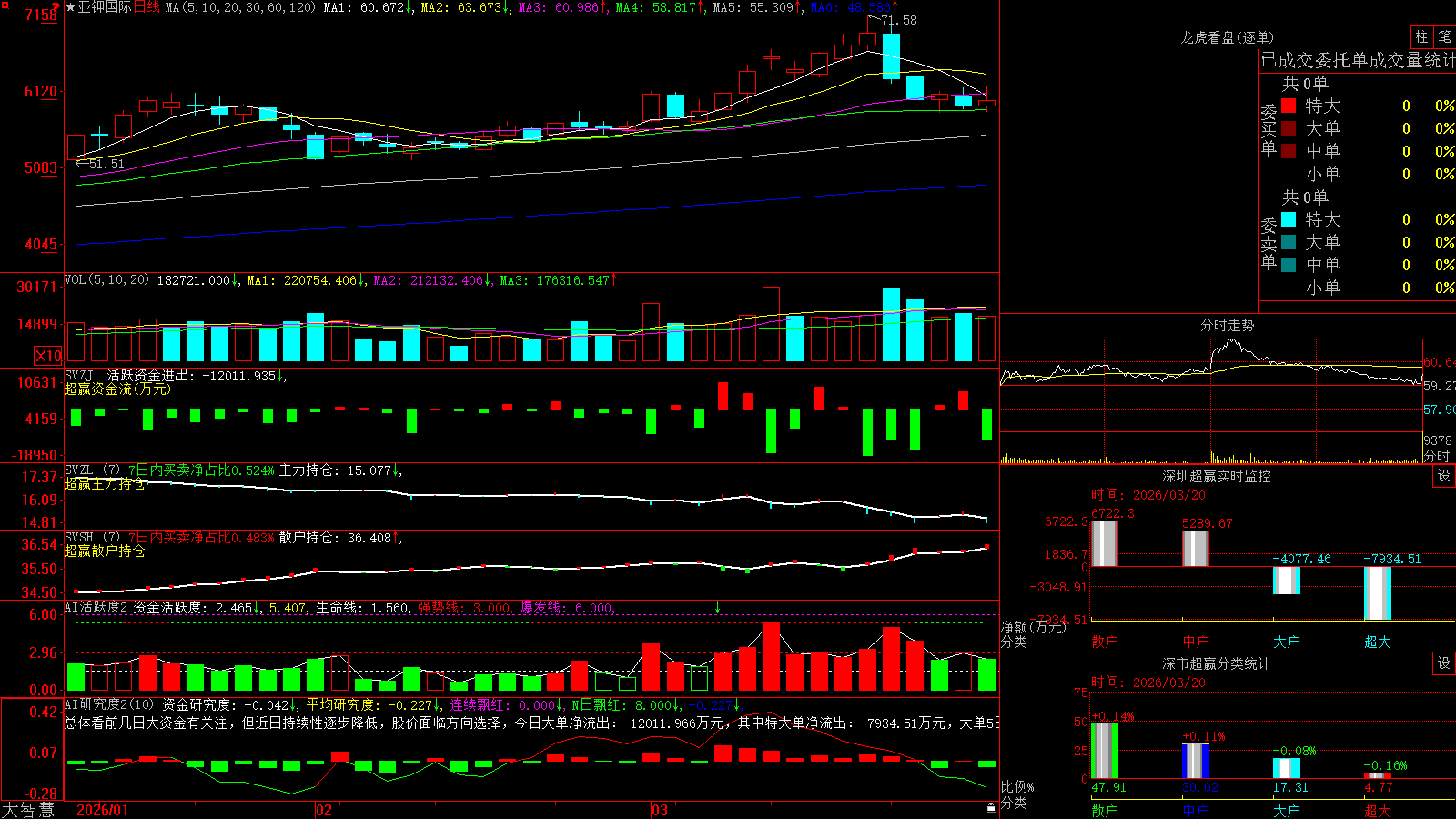
Task: Click the 委买单 vertical label
Action: (1269, 129)
